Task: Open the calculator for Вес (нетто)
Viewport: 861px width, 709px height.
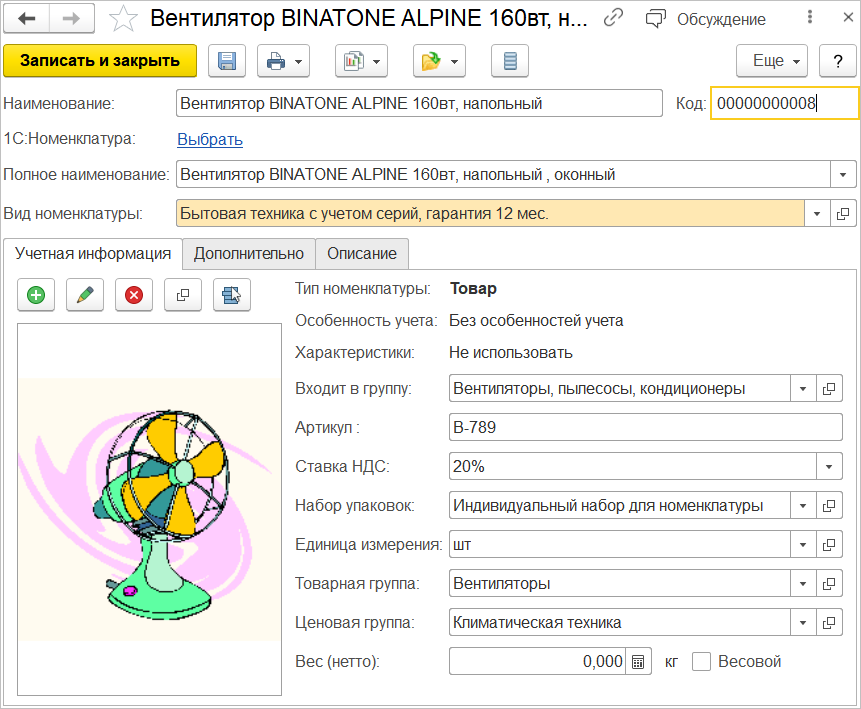Action: click(639, 662)
